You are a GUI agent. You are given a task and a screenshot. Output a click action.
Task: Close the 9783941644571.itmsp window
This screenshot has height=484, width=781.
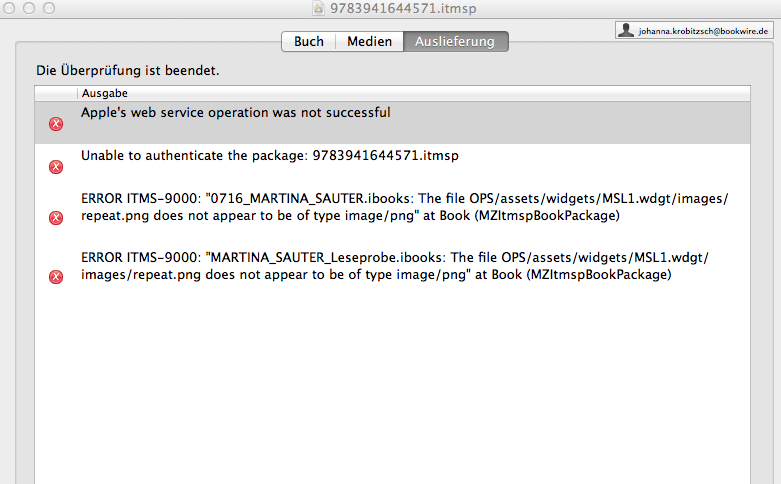[11, 8]
